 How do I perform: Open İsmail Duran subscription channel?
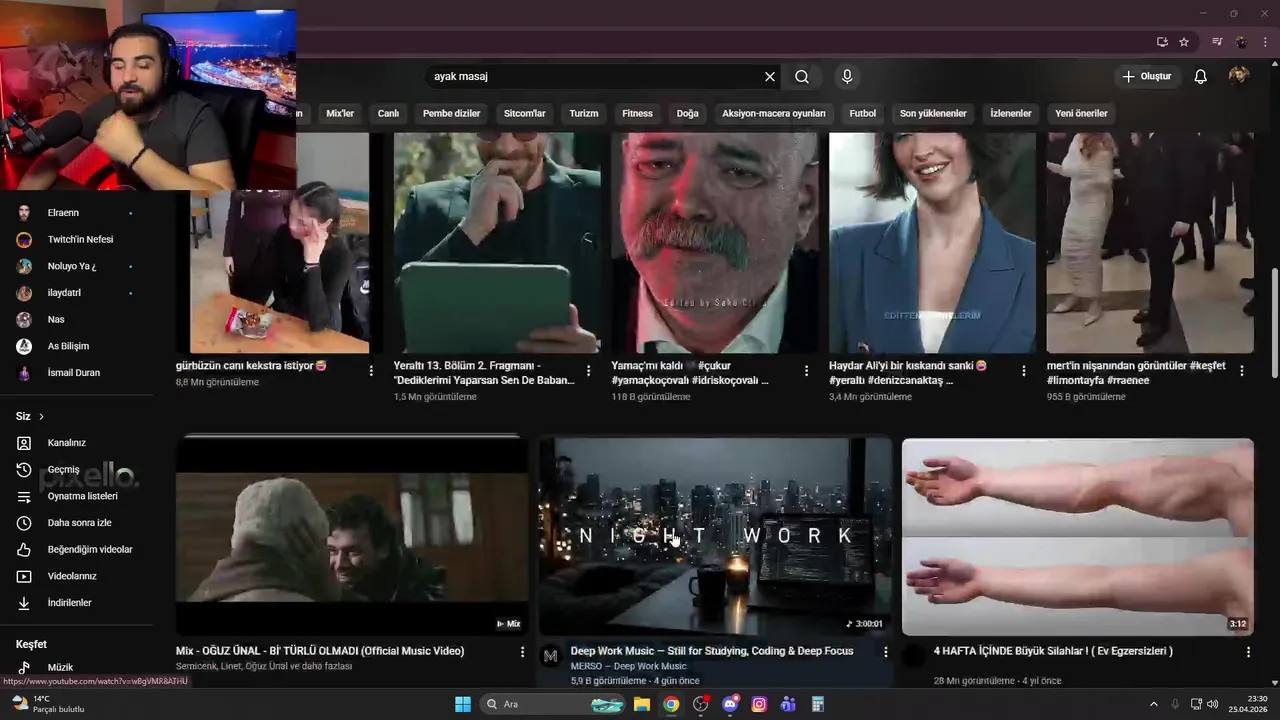76,373
